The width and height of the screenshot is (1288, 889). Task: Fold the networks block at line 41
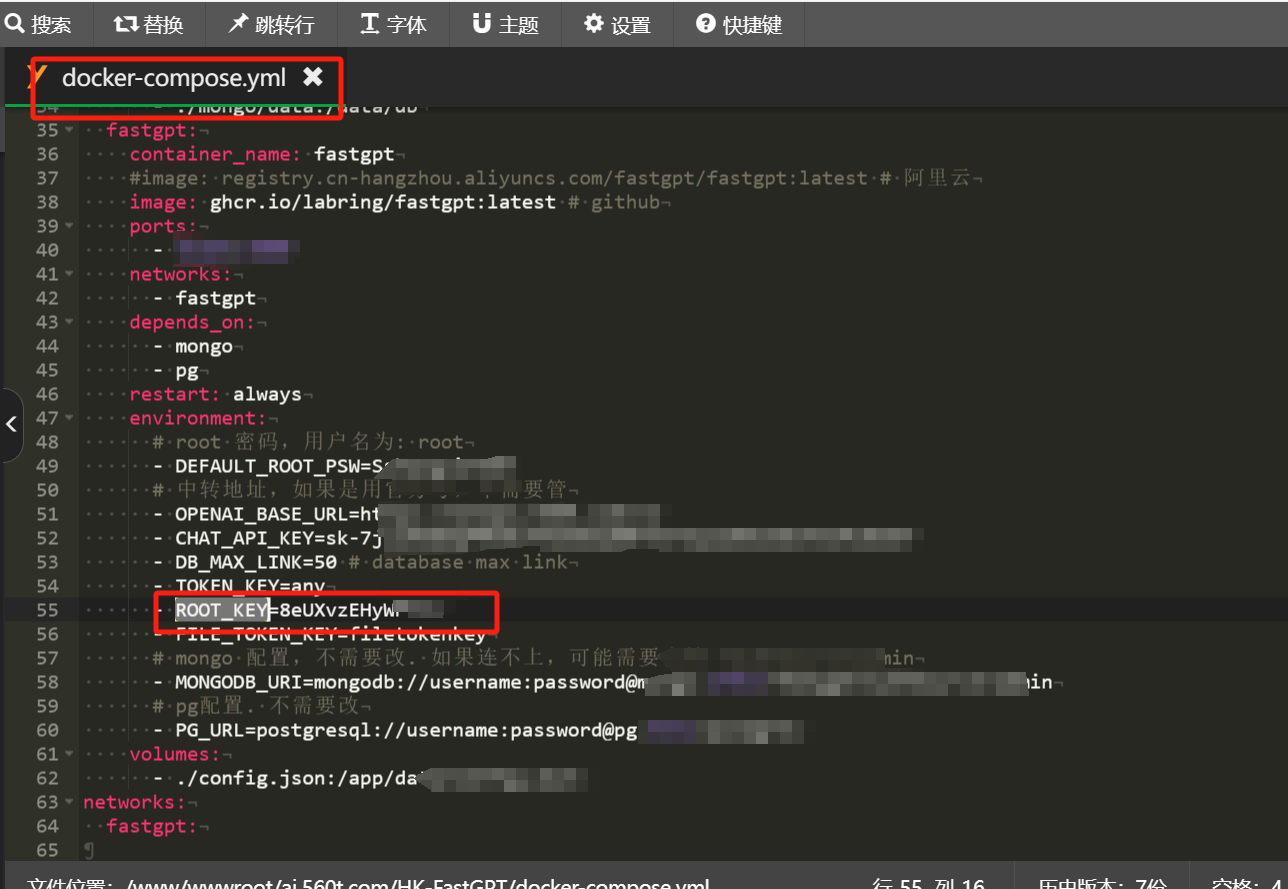pyautogui.click(x=68, y=274)
